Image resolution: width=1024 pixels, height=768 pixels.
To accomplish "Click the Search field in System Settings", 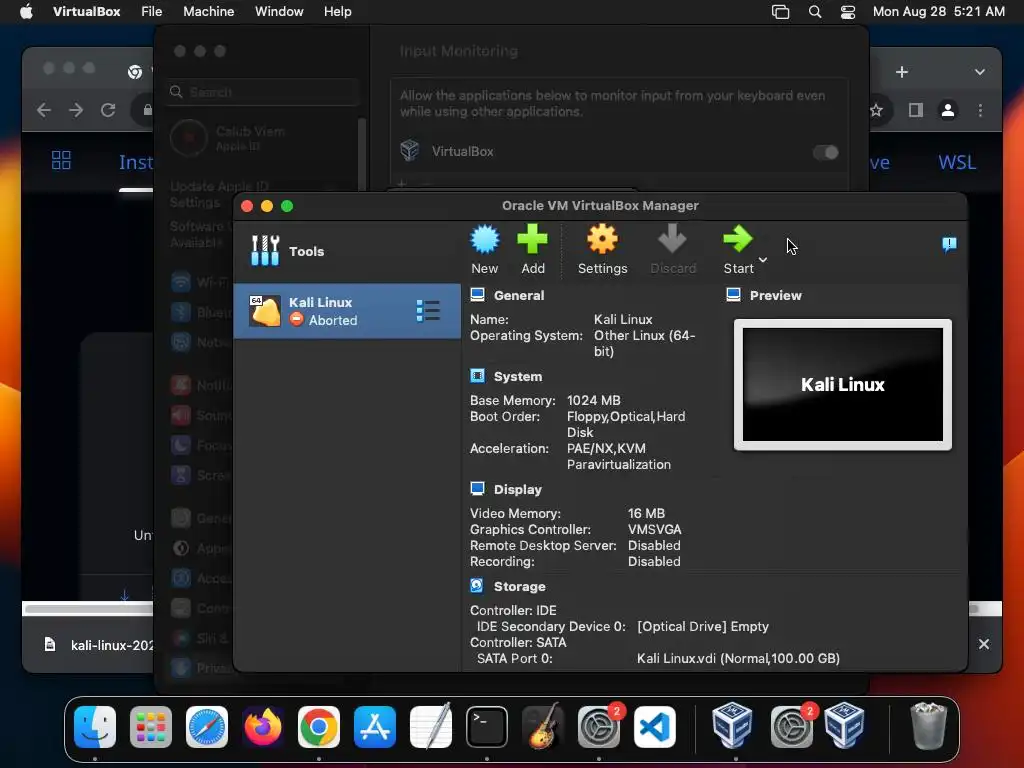I will (x=263, y=92).
